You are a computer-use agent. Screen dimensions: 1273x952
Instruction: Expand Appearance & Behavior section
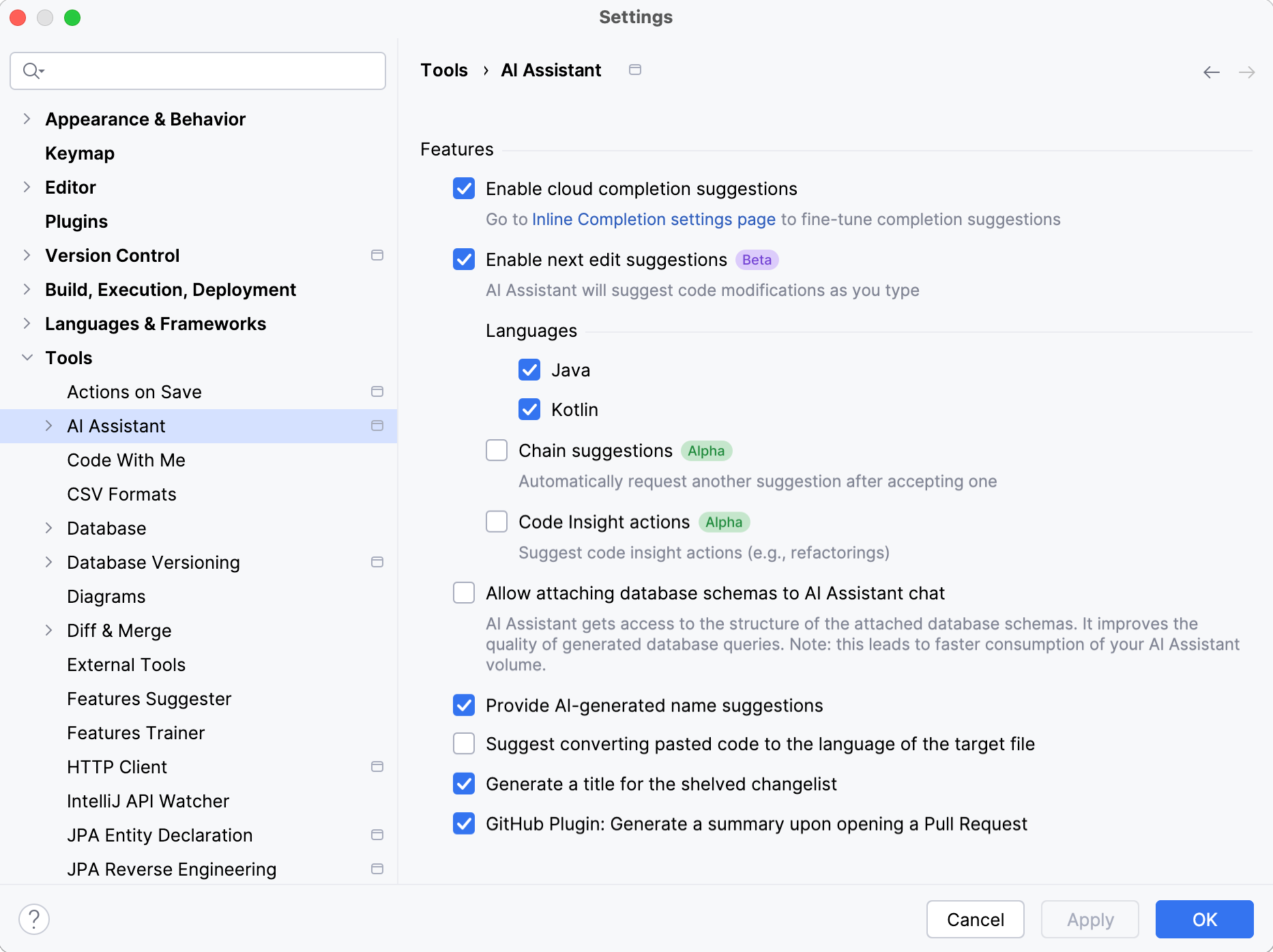click(27, 119)
